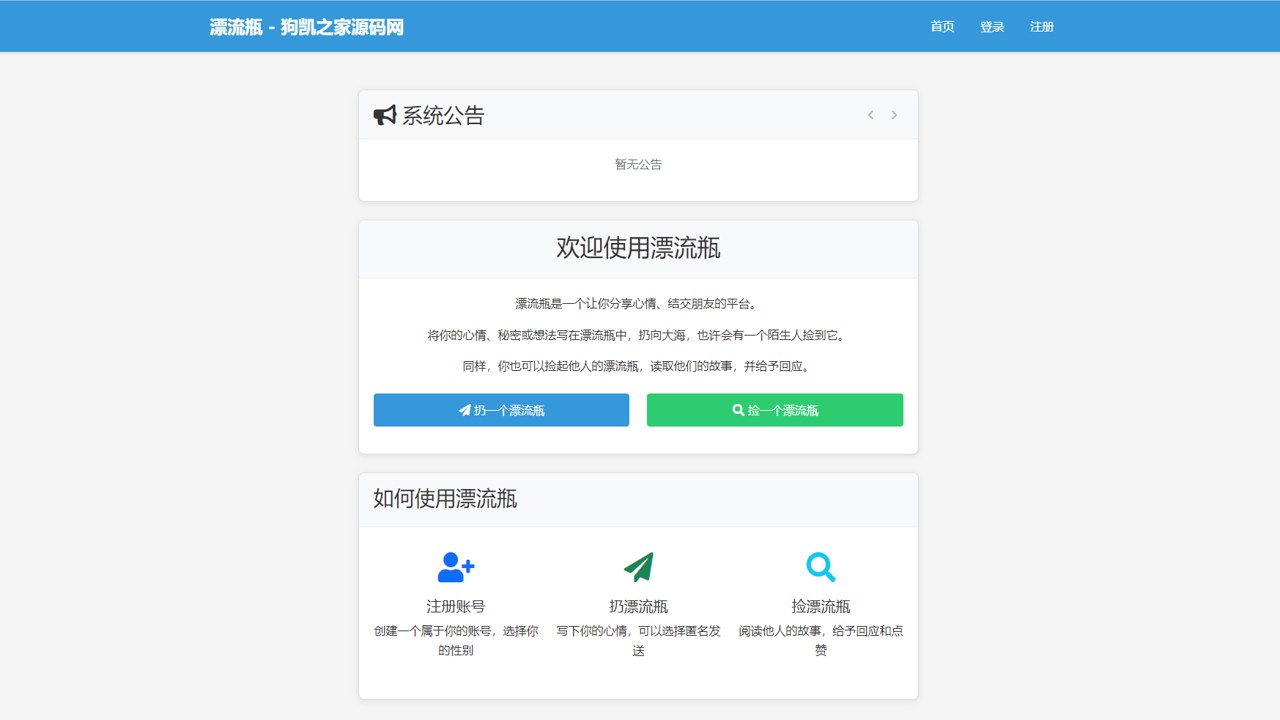Click the 暂无公告 notice text

click(x=638, y=164)
